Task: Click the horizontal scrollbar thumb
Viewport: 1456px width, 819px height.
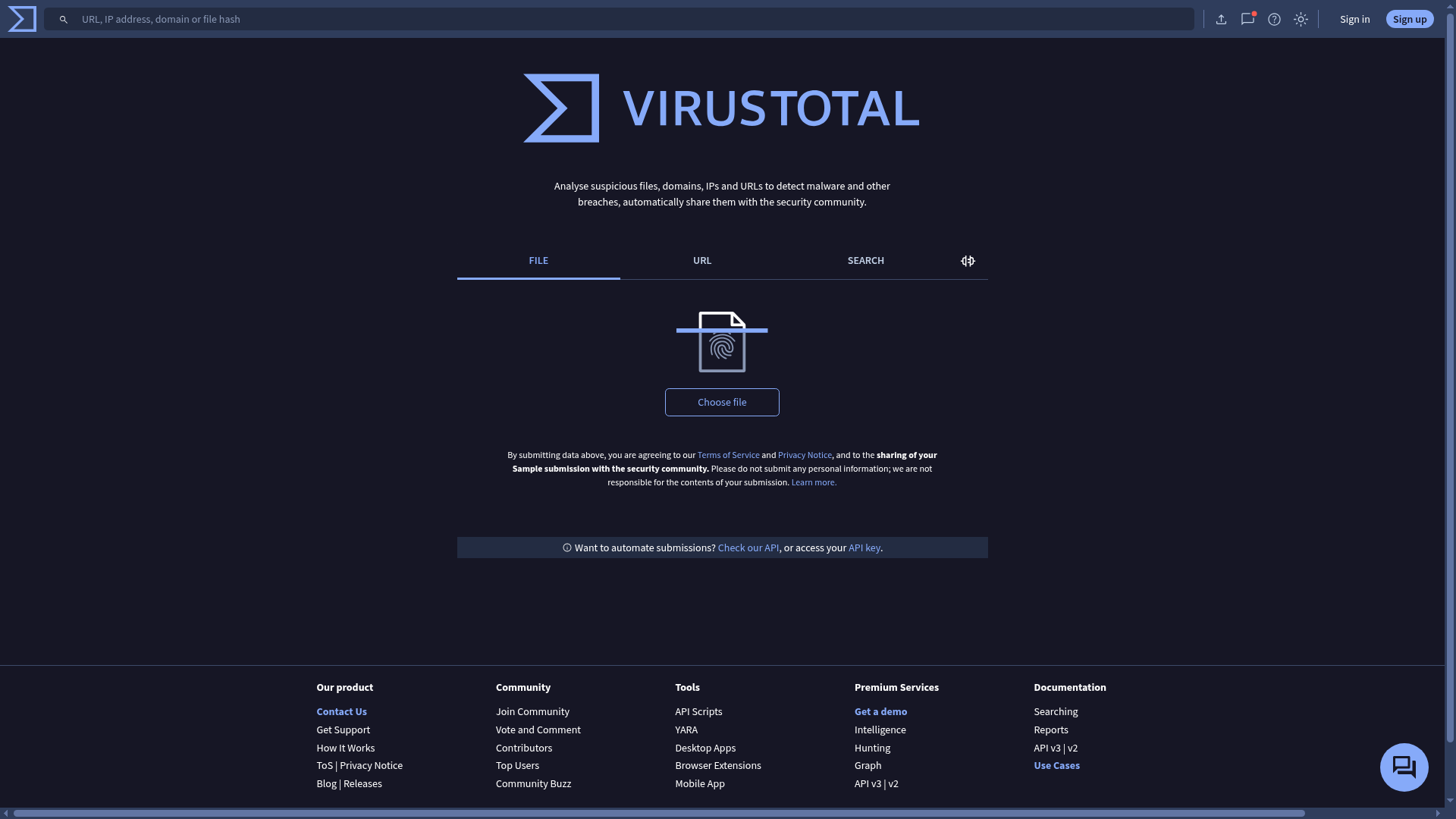Action: [x=659, y=814]
